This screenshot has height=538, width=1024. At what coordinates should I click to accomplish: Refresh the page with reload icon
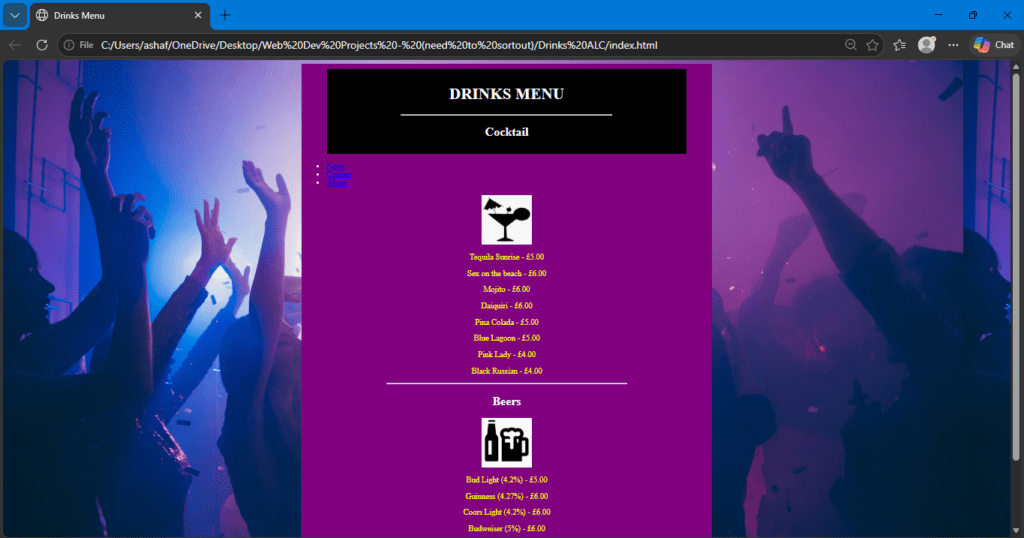coord(42,45)
